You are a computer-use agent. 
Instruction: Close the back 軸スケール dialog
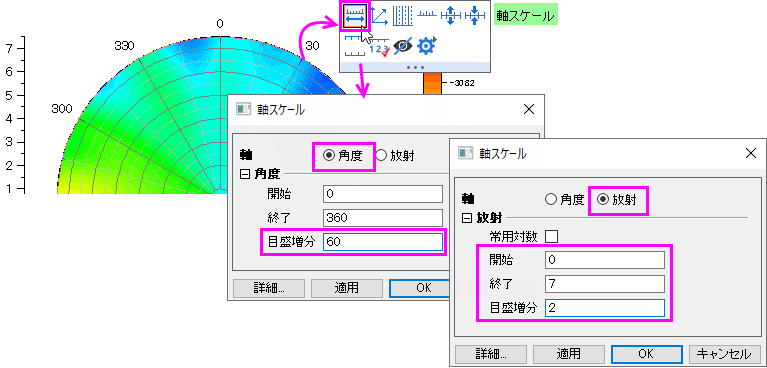[x=529, y=110]
